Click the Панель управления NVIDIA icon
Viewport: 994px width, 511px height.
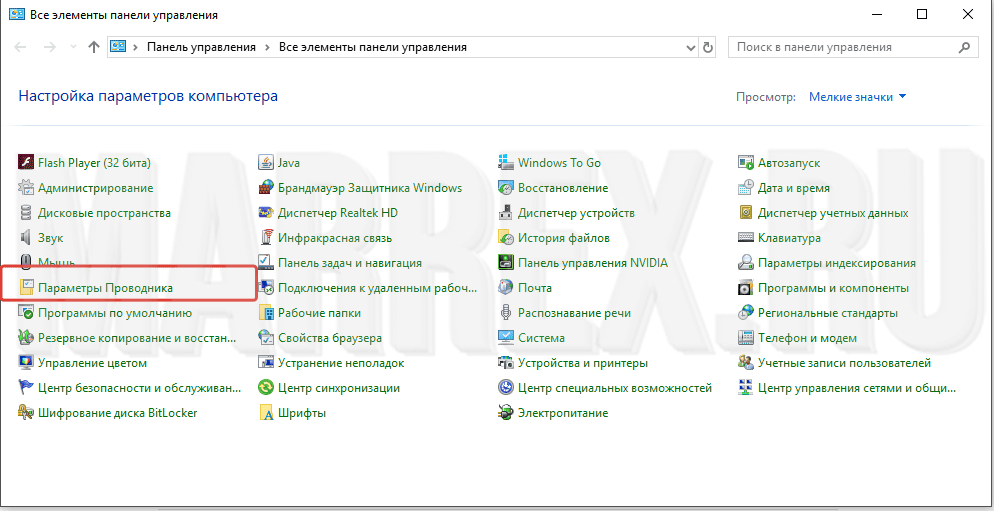[x=506, y=262]
